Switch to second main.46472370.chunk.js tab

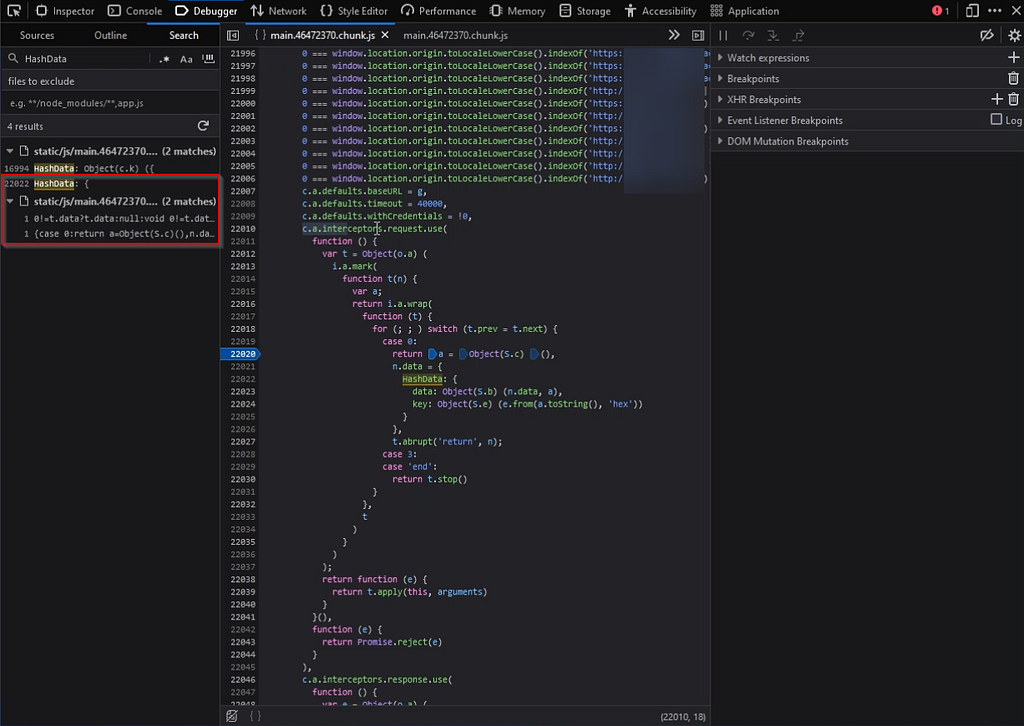[x=455, y=35]
